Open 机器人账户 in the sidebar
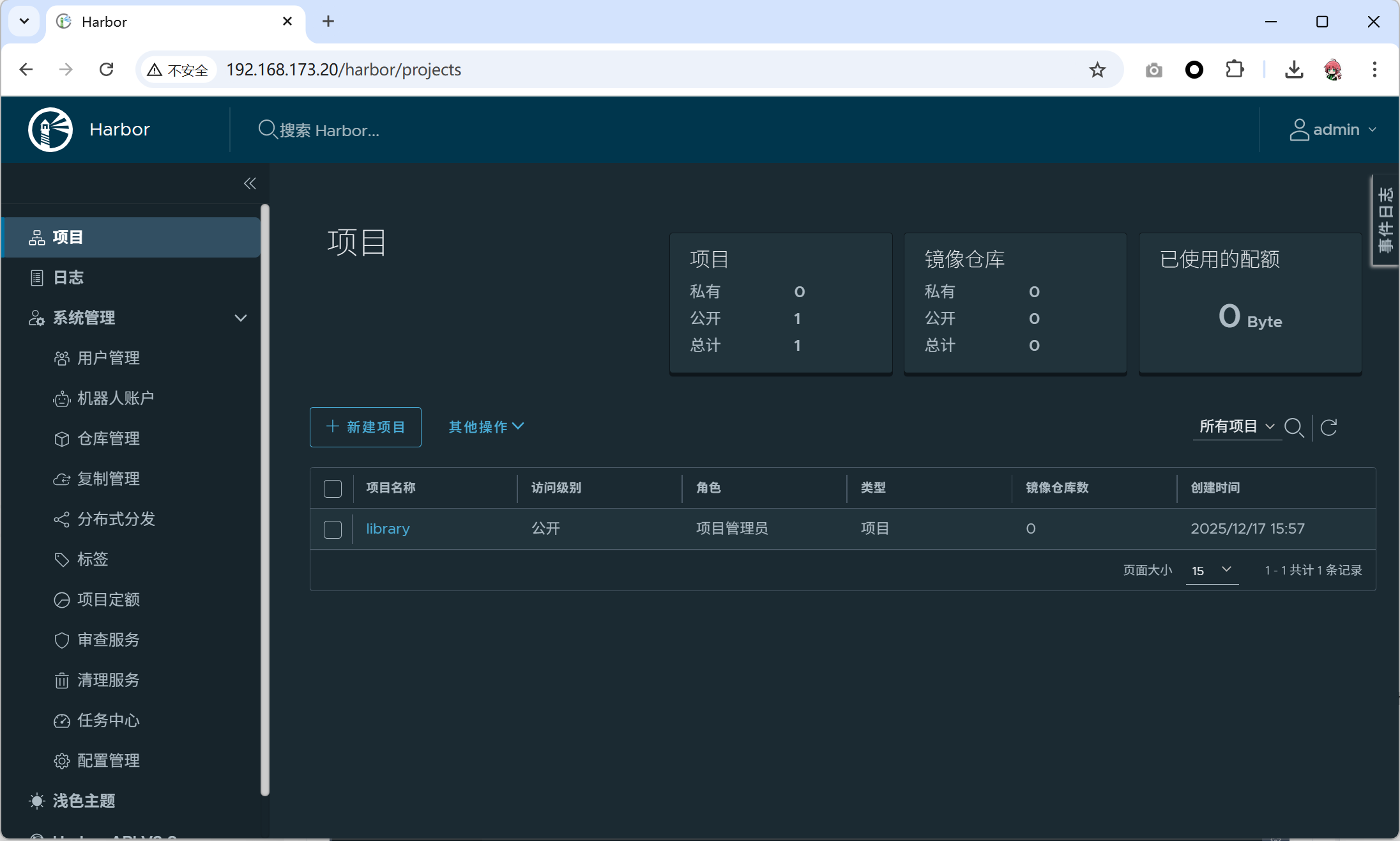1400x841 pixels. pos(115,398)
